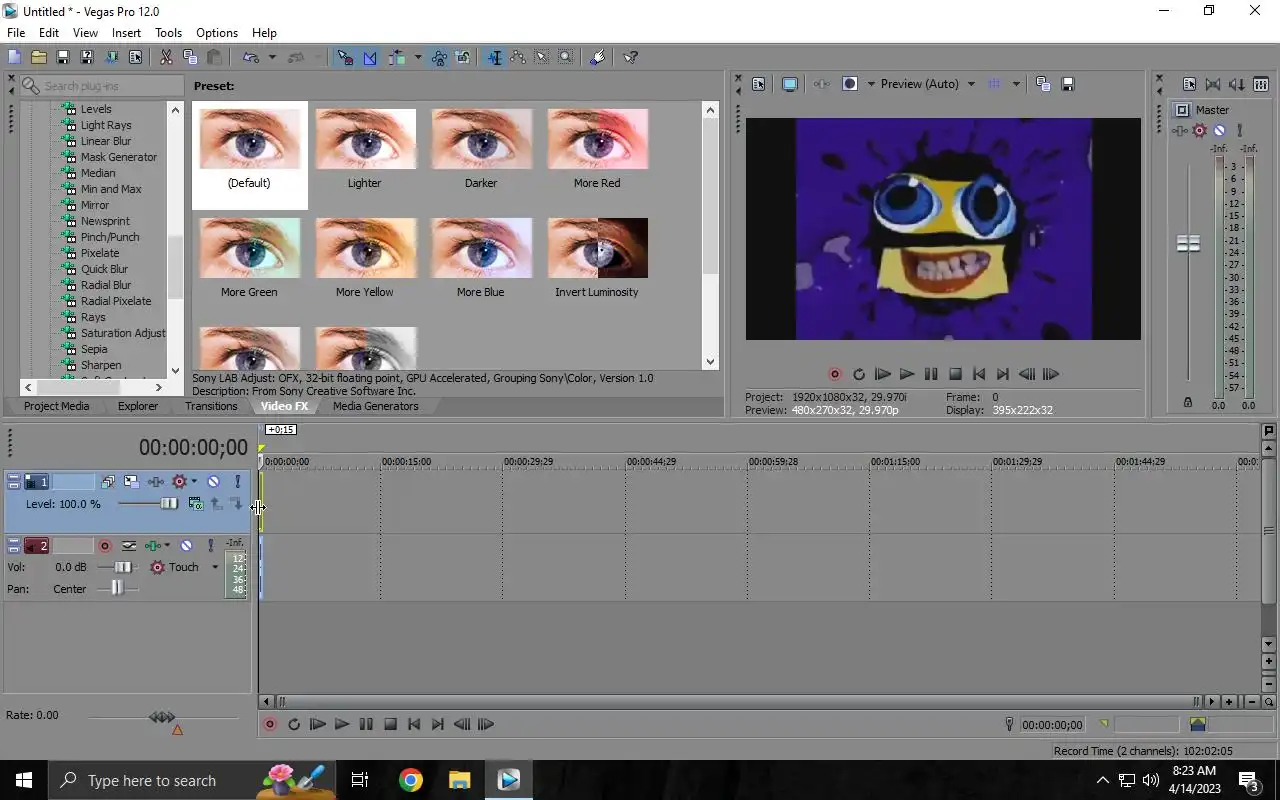The image size is (1280, 800).
Task: Select the Envelope Edit tool
Action: point(518,58)
